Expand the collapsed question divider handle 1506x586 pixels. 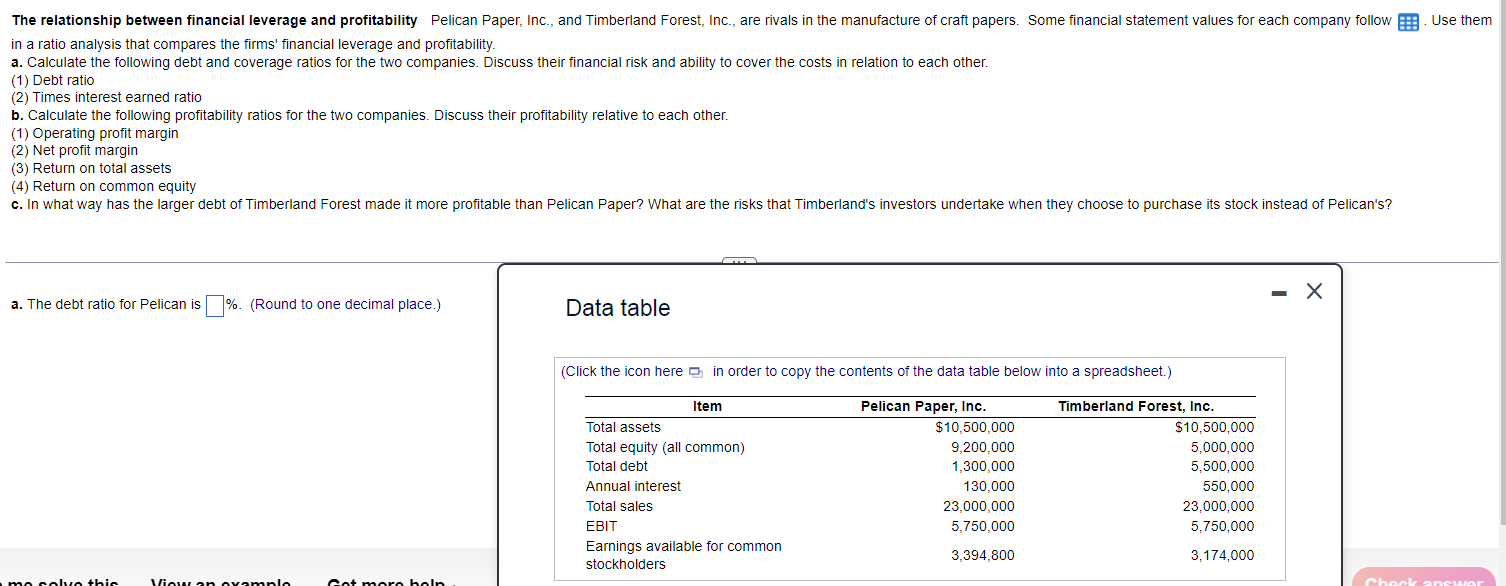739,261
